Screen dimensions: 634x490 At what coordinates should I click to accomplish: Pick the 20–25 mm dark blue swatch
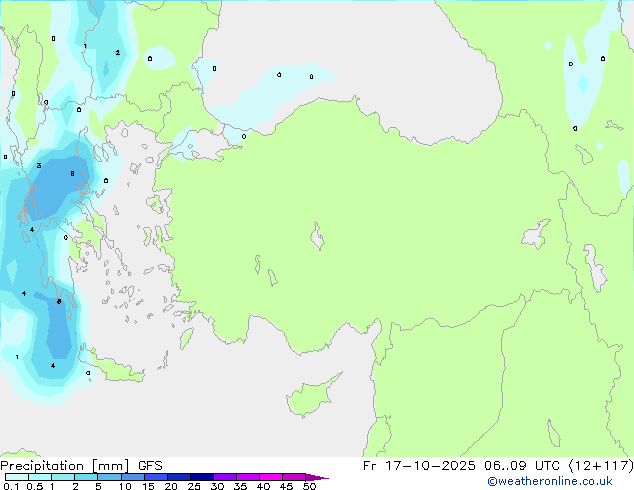(178, 477)
